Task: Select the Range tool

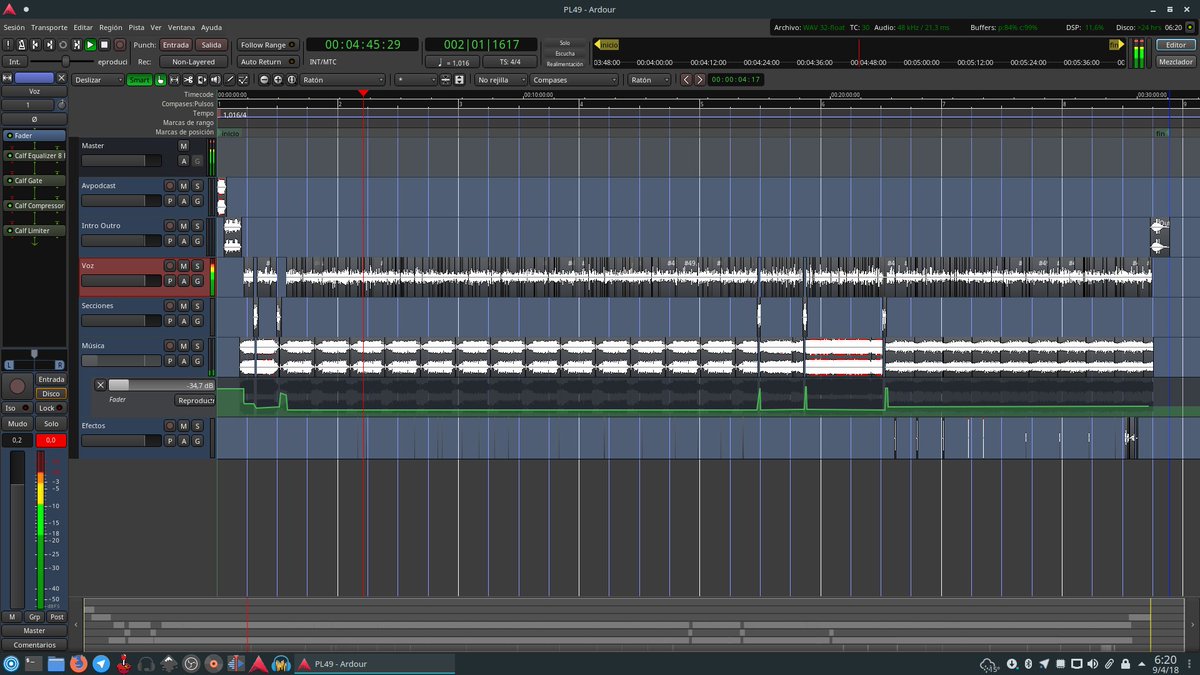Action: coord(174,79)
